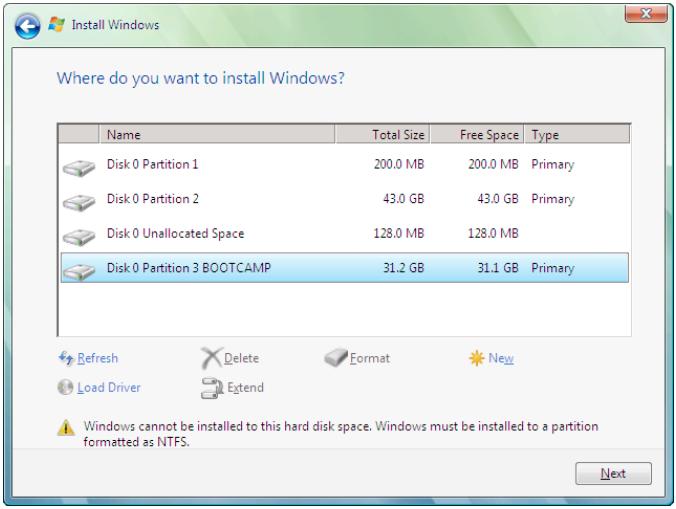Delete the selected partition
This screenshot has height=509, width=676.
coord(241,358)
